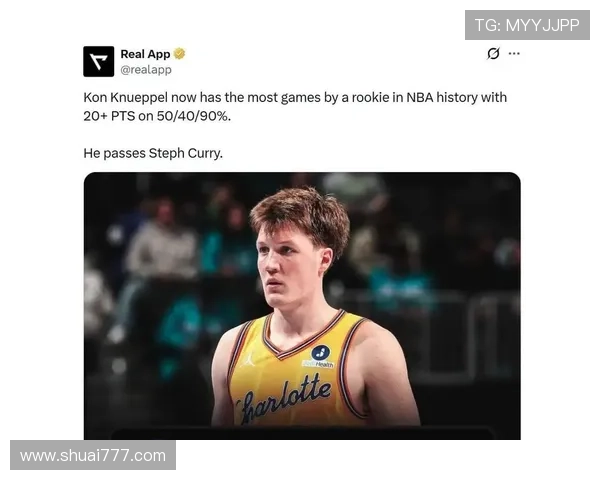Select the 'He passes Steph Curry.' line
The width and height of the screenshot is (600, 480).
pyautogui.click(x=153, y=153)
